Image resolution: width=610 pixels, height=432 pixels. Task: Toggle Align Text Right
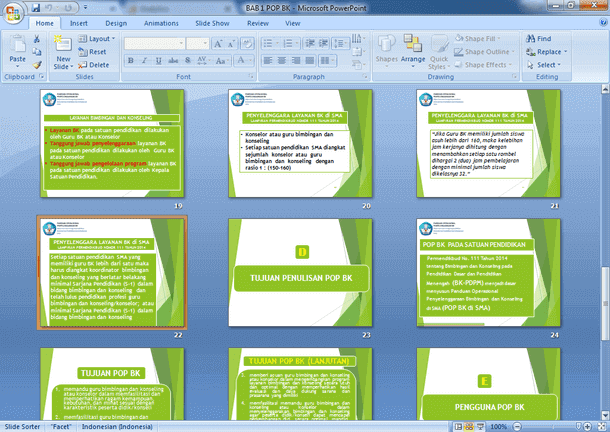click(296, 60)
